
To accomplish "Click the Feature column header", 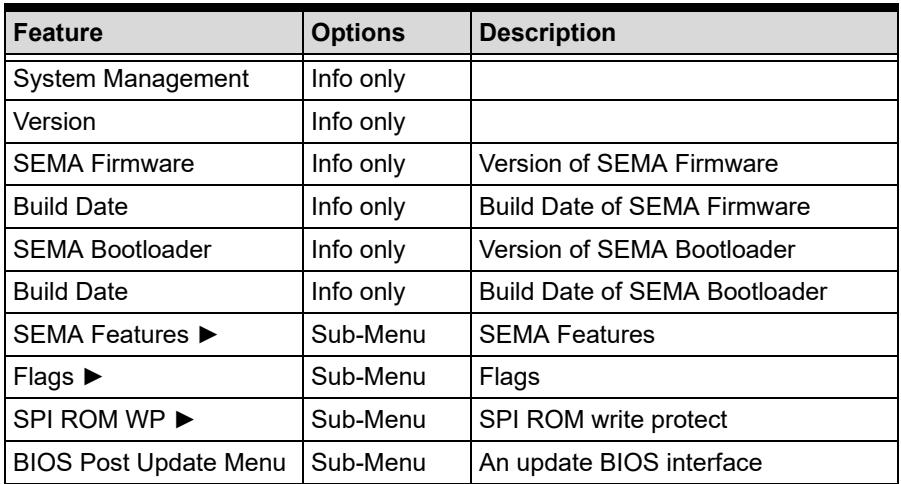I will tap(58, 33).
